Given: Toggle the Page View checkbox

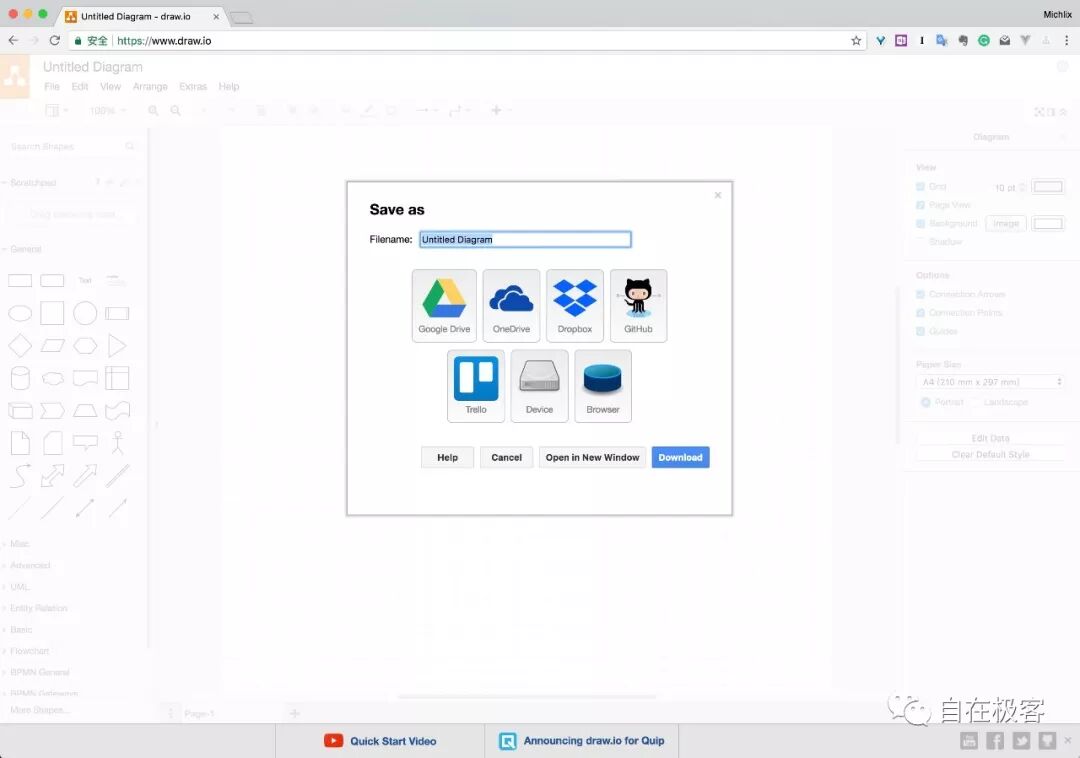Looking at the screenshot, I should click(920, 205).
